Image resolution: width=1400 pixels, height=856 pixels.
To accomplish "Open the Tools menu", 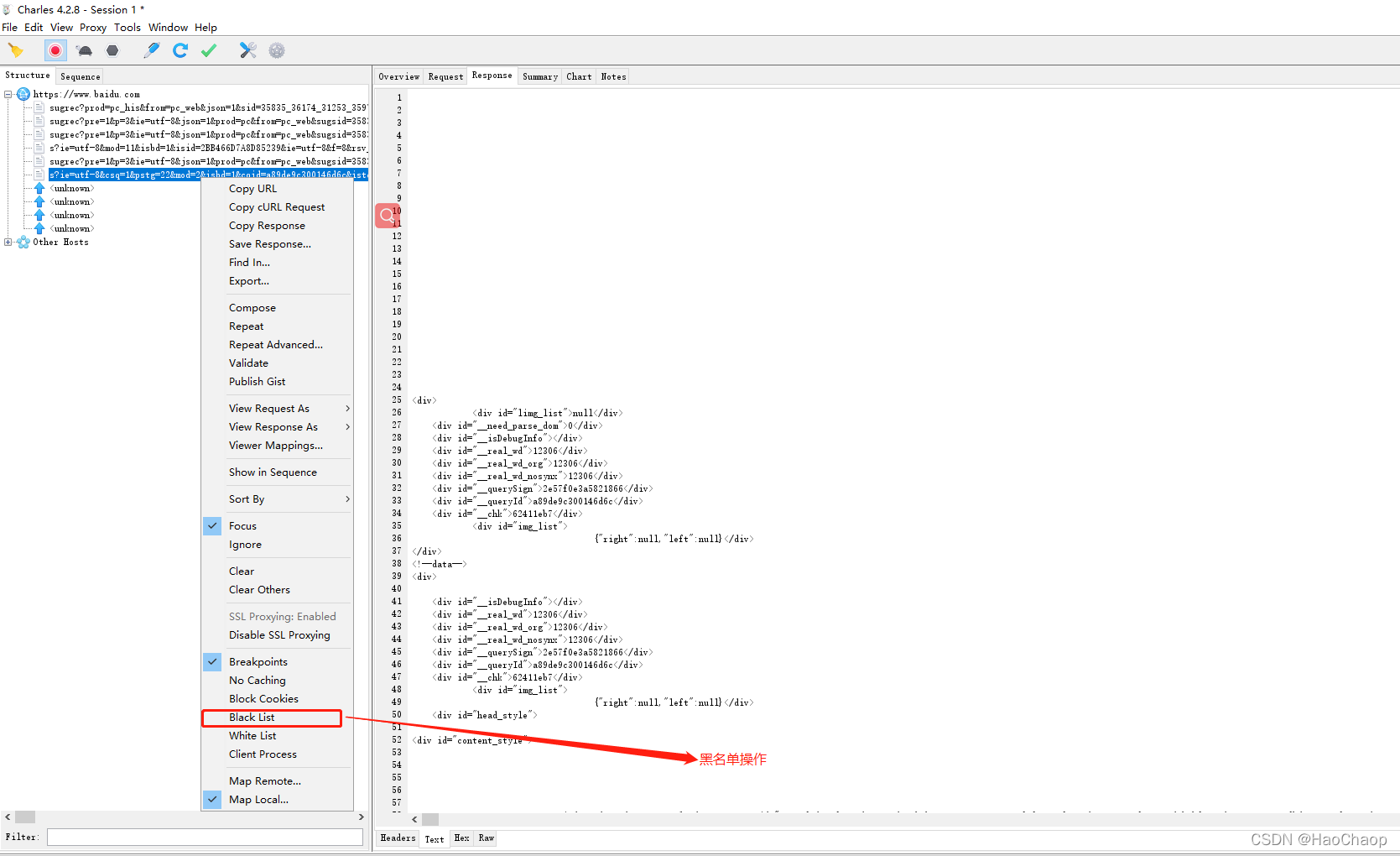I will coord(128,27).
